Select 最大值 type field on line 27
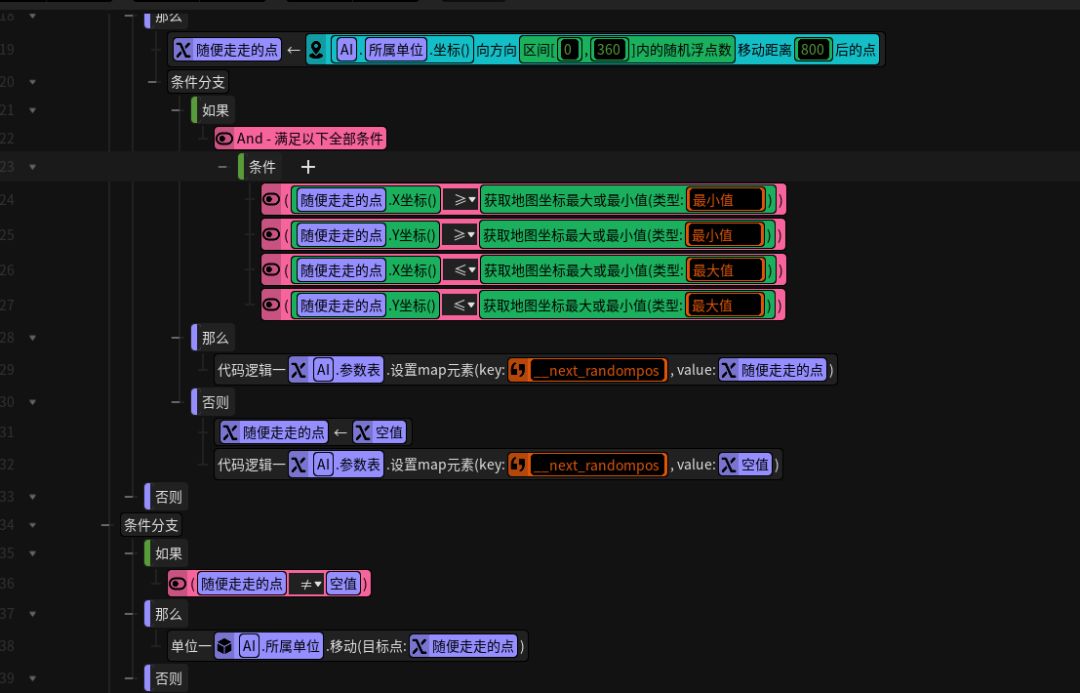The width and height of the screenshot is (1080, 693). [725, 305]
